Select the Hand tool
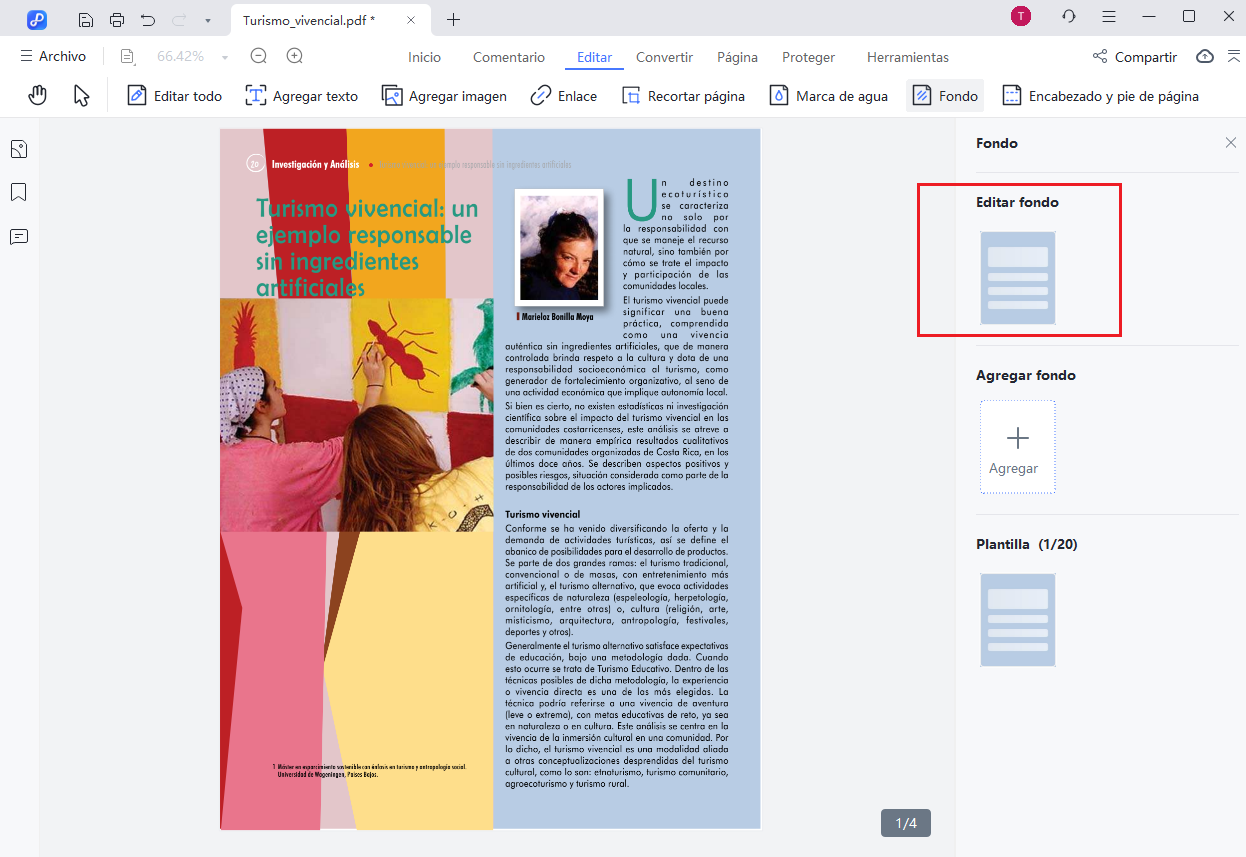 (x=37, y=95)
